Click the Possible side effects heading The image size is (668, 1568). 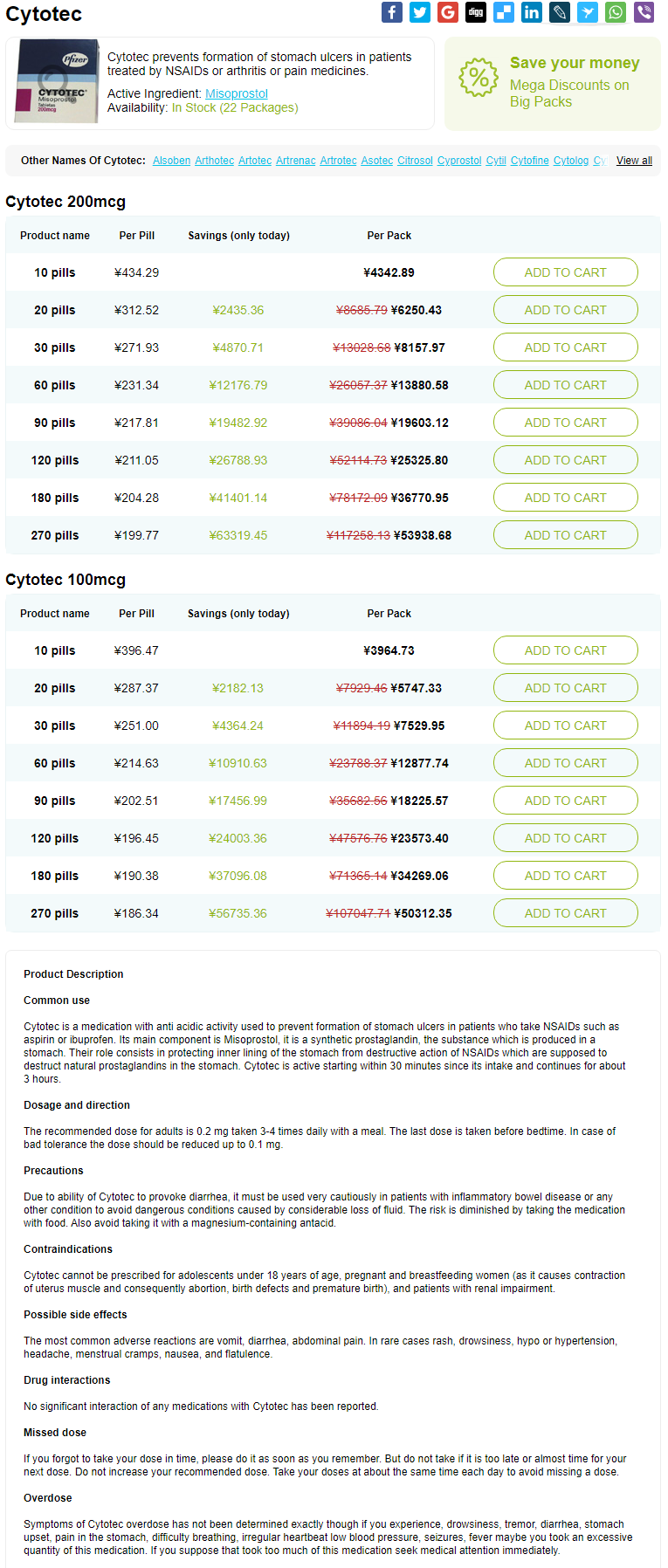(x=75, y=1315)
